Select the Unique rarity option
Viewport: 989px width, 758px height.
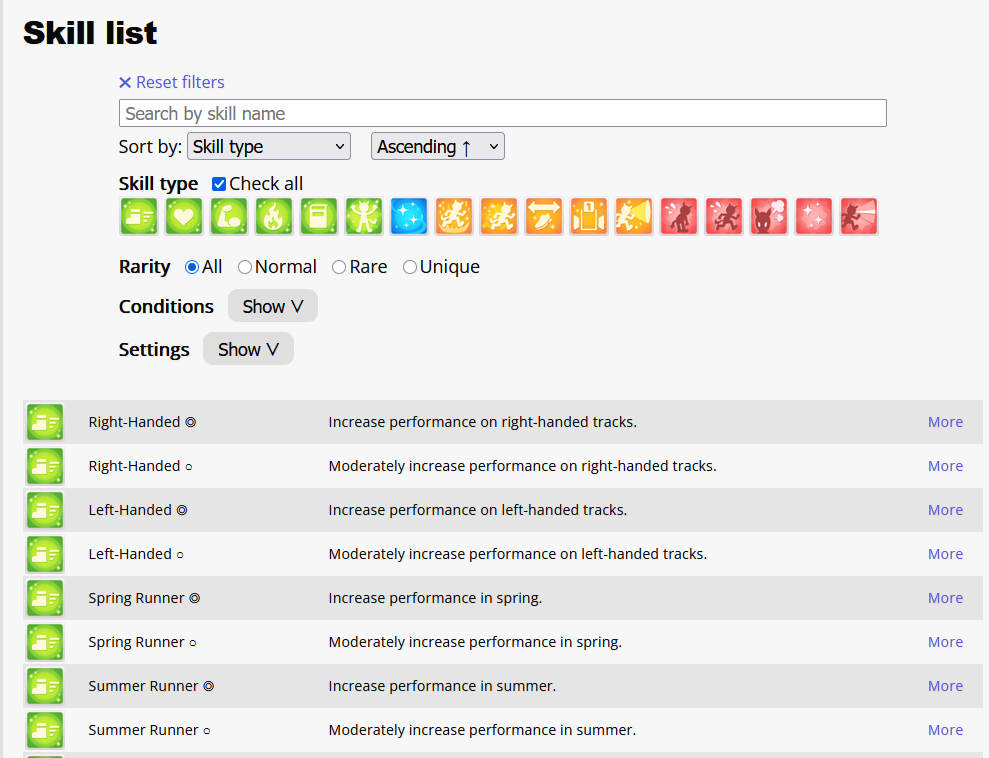(410, 267)
